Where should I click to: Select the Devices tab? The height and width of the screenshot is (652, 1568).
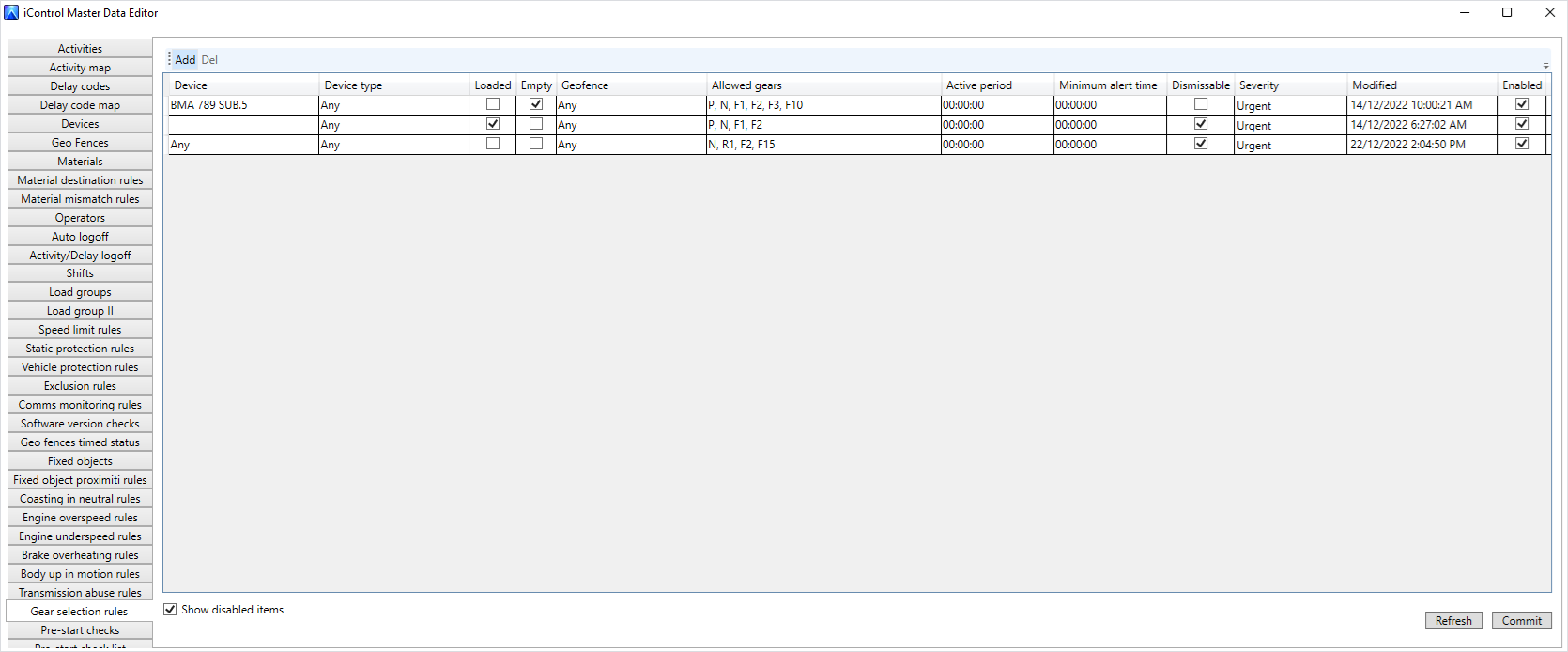click(x=80, y=124)
